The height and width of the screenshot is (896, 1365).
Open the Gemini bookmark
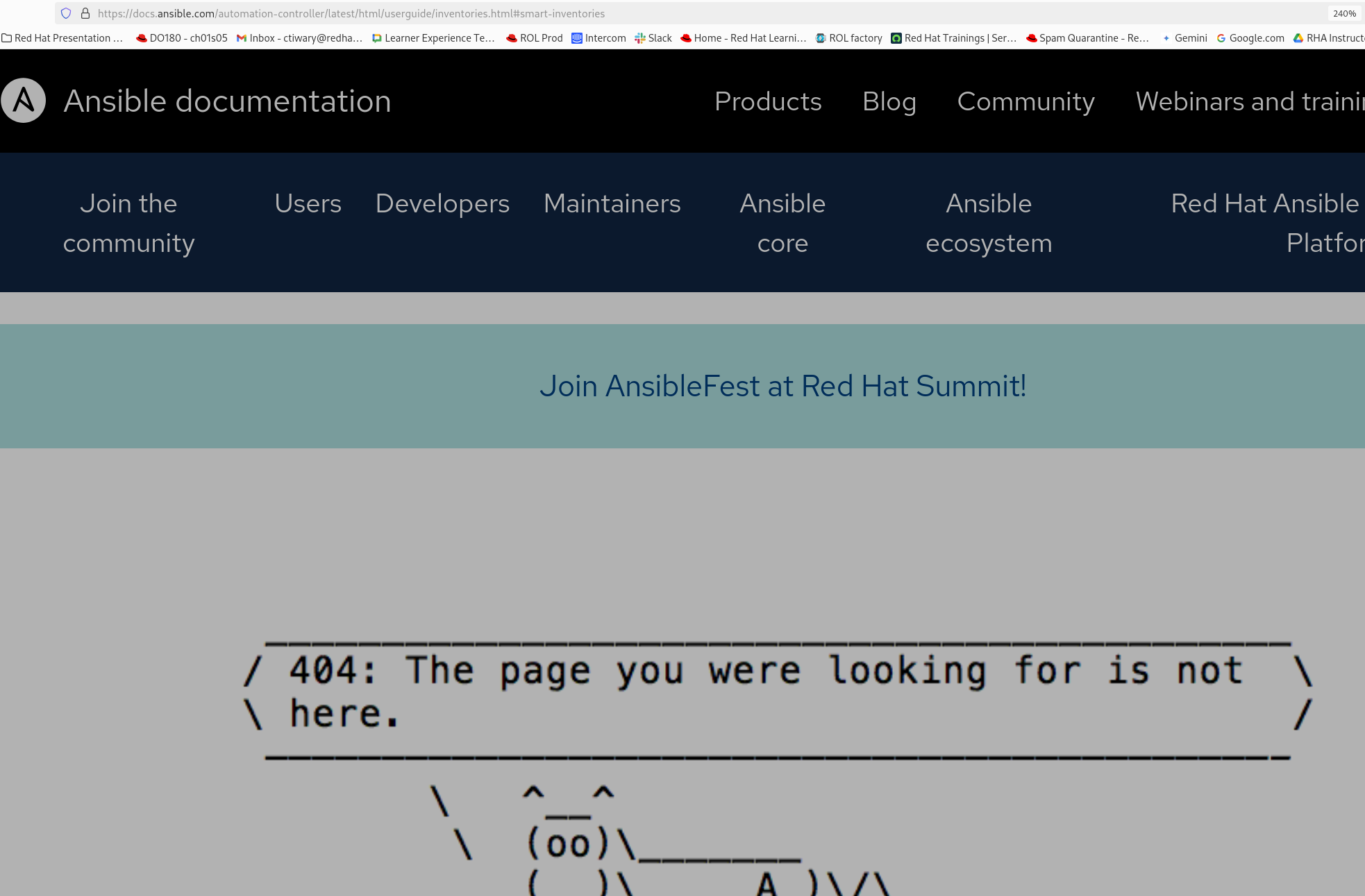[x=1184, y=38]
